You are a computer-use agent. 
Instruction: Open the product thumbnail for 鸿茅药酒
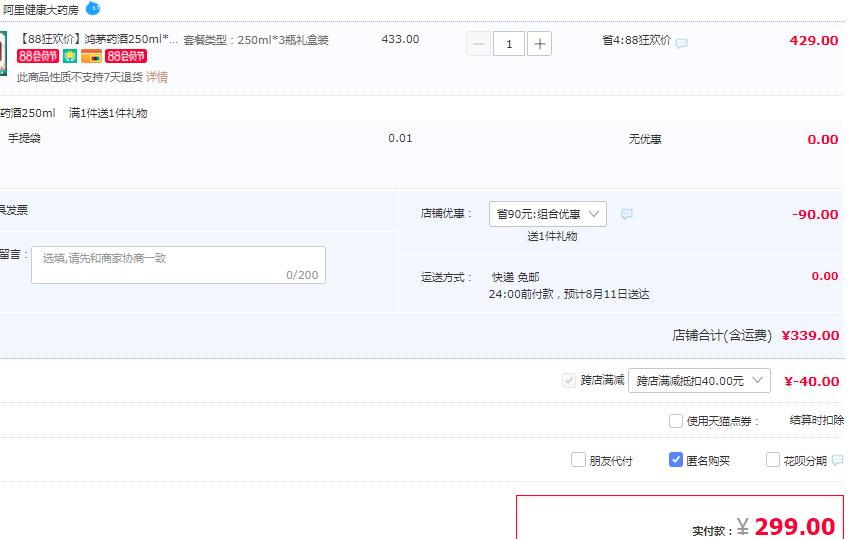(3, 53)
